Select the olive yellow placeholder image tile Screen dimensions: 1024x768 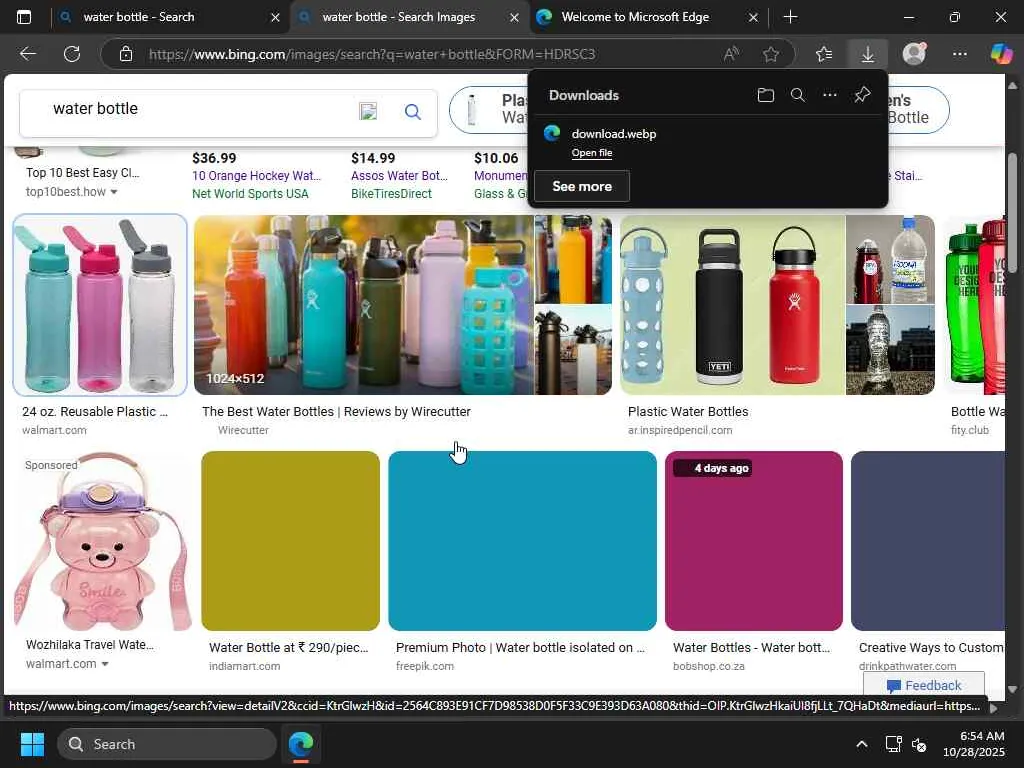290,541
